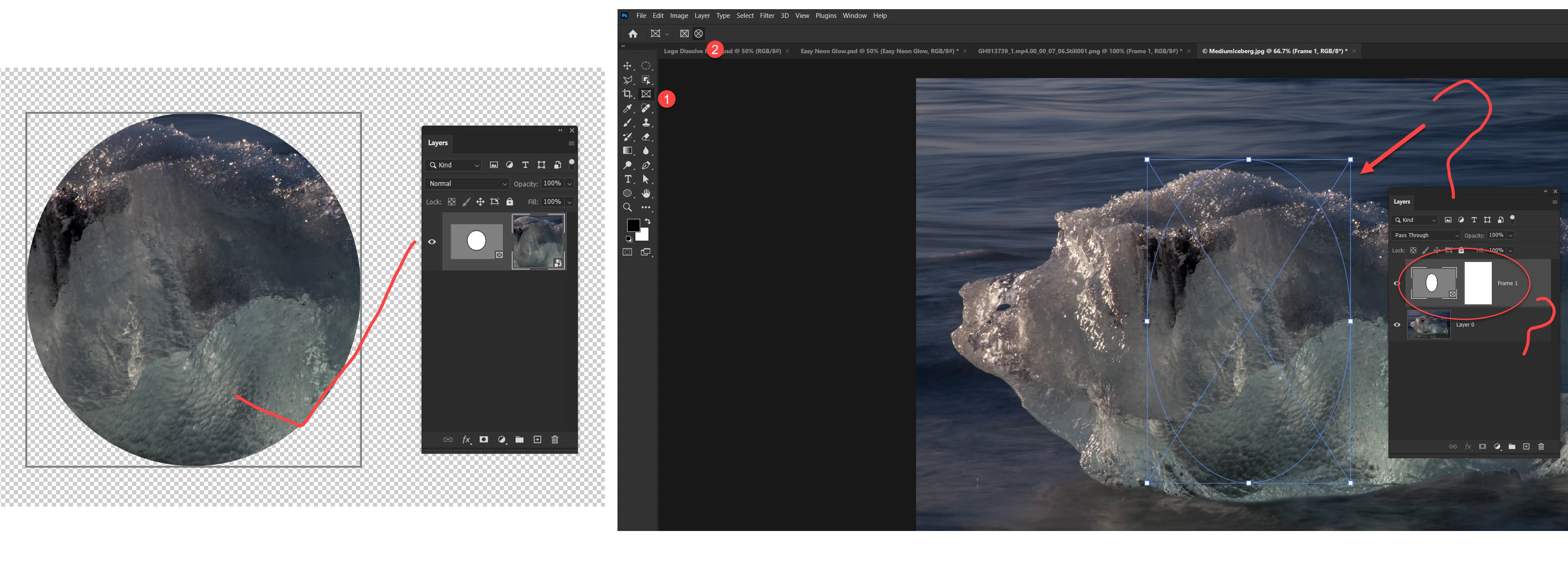The height and width of the screenshot is (565, 1568).
Task: Hide the Frame 1 layer
Action: 1396,283
